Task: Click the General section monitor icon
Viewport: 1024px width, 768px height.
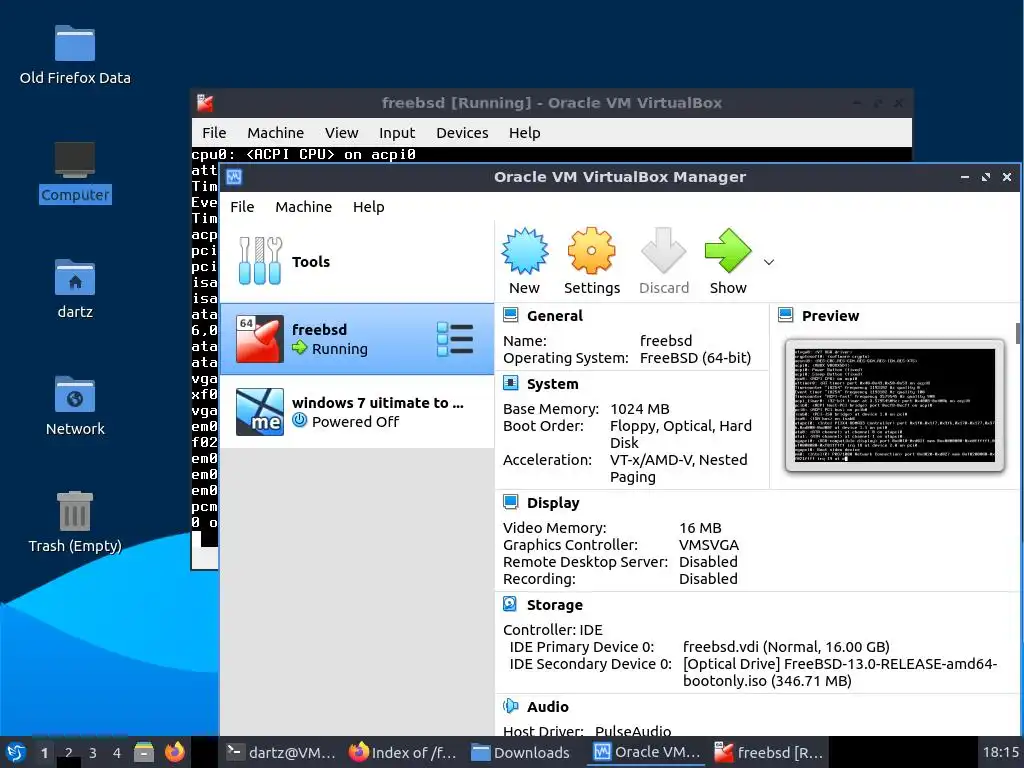Action: pyautogui.click(x=510, y=315)
